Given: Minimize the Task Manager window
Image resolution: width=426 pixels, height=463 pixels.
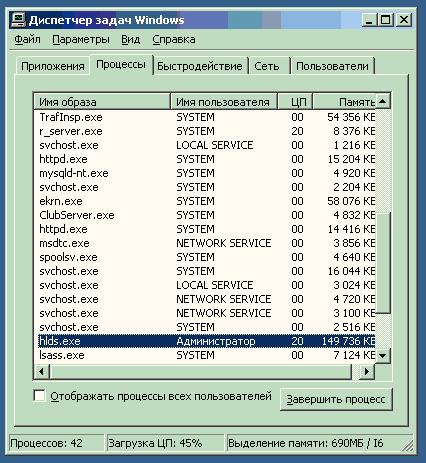Looking at the screenshot, I should (369, 20).
